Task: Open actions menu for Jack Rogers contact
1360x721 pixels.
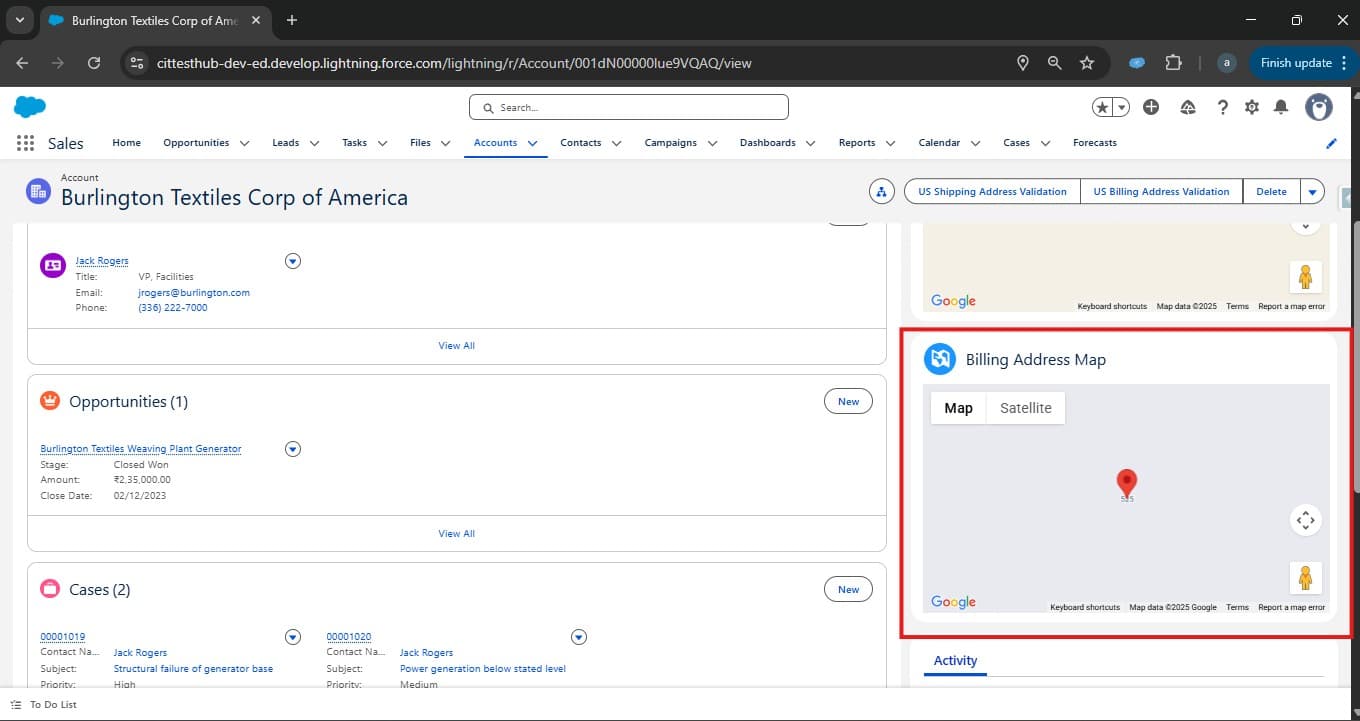Action: coord(293,261)
